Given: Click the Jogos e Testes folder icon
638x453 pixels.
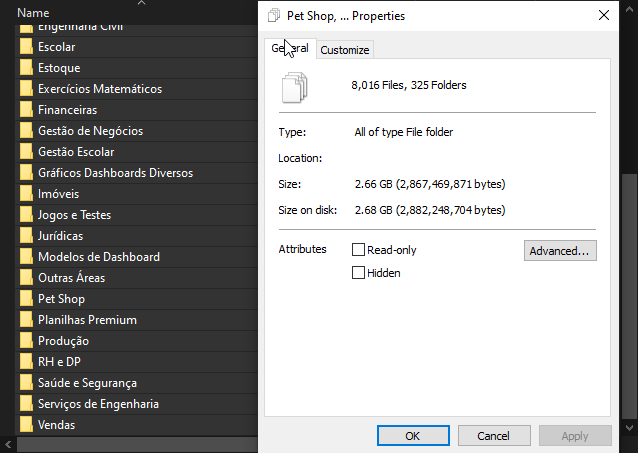Looking at the screenshot, I should click(x=26, y=215).
